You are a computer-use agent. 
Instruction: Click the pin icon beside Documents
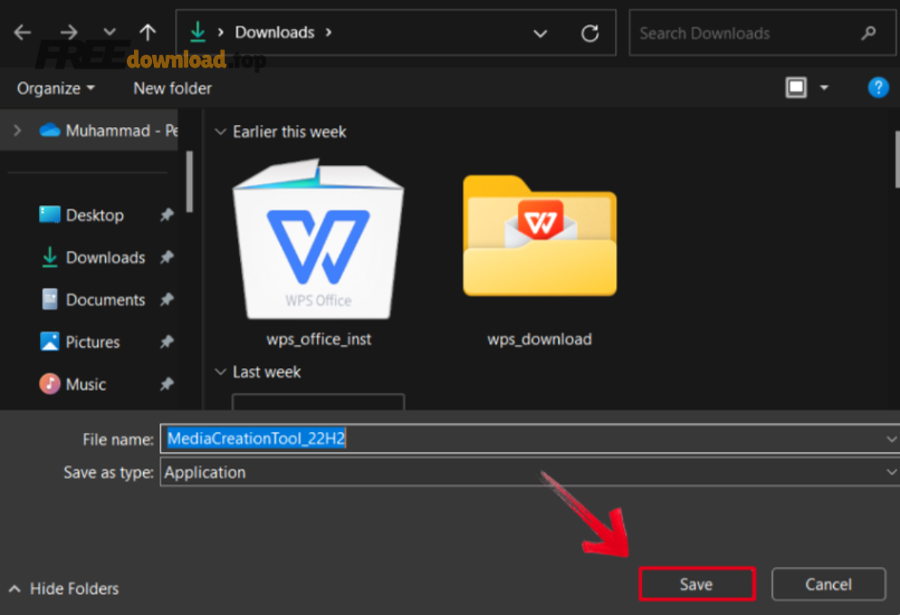166,300
